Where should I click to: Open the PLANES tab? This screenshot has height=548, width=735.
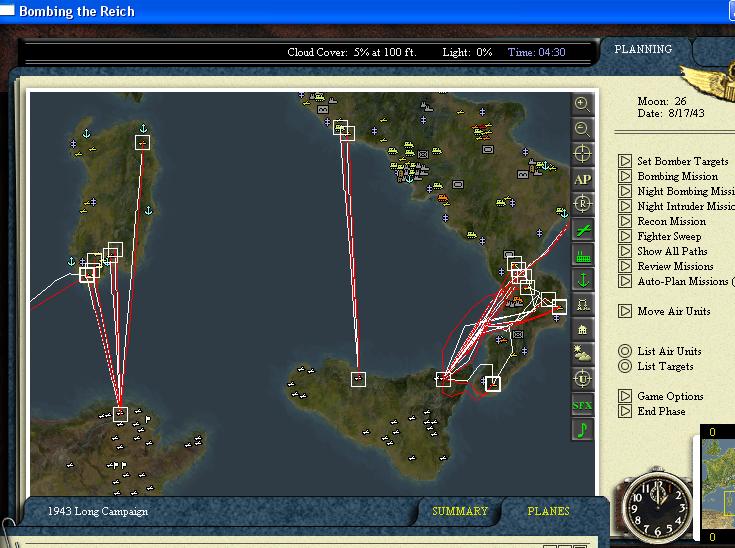coord(548,511)
